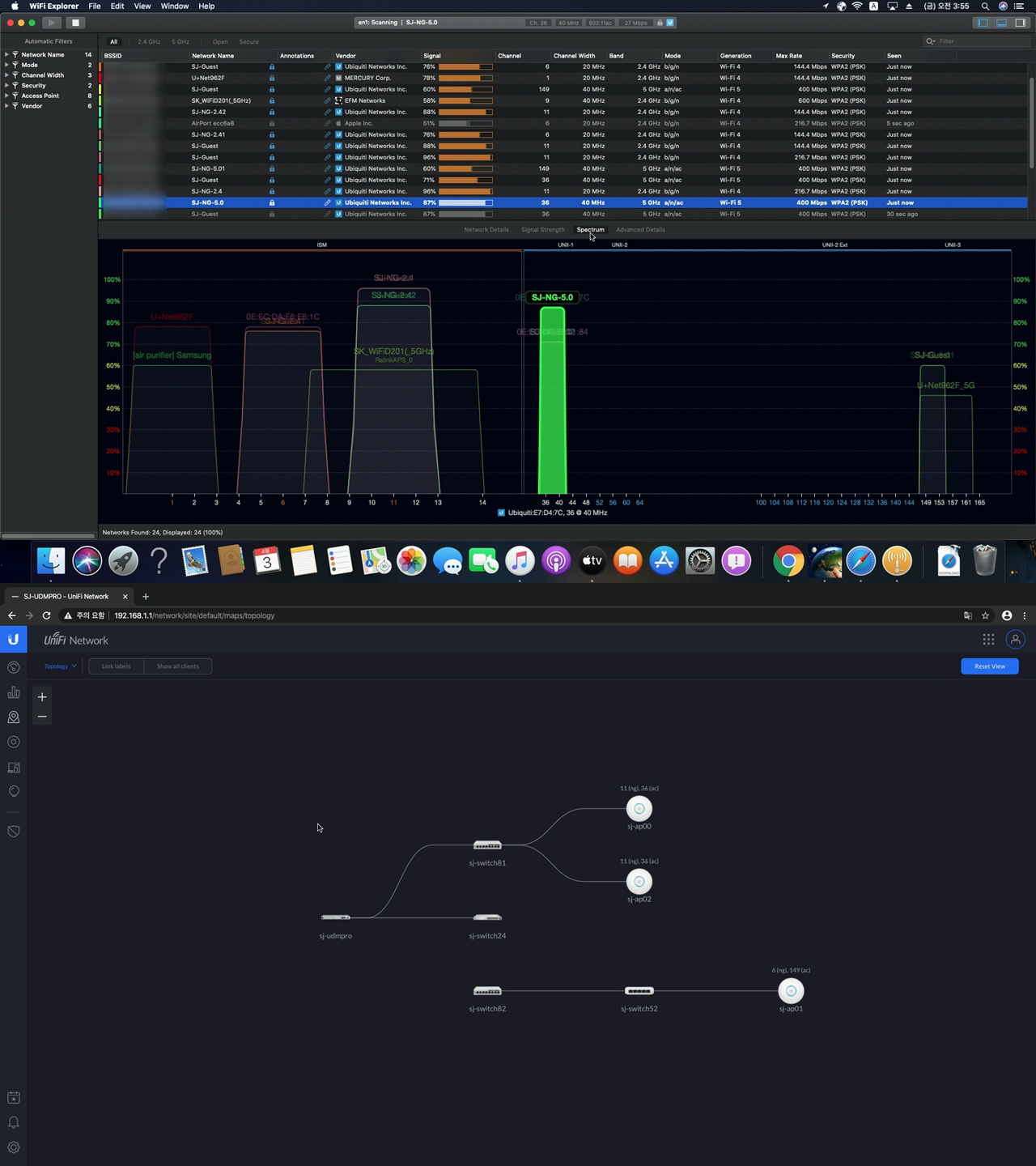Open Finder from the Dock
This screenshot has height=1166, width=1036.
[51, 561]
